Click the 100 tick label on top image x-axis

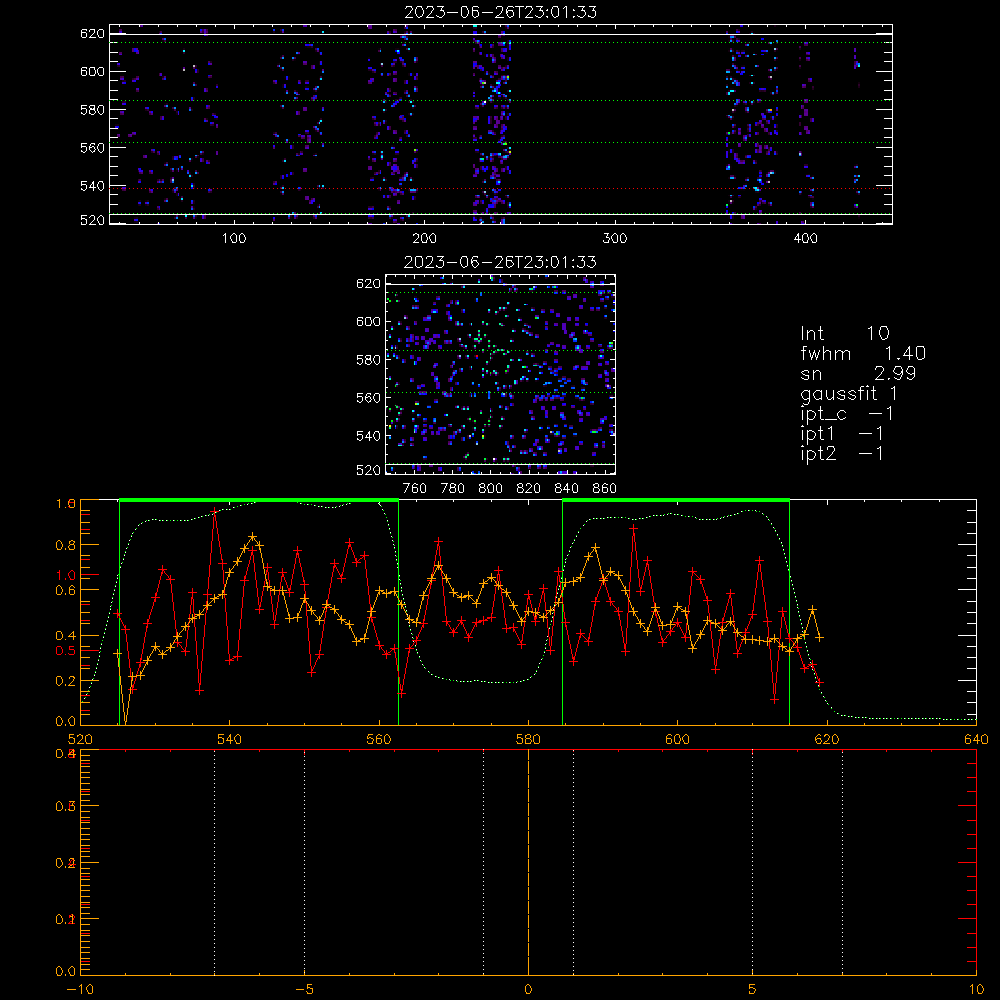coord(233,239)
